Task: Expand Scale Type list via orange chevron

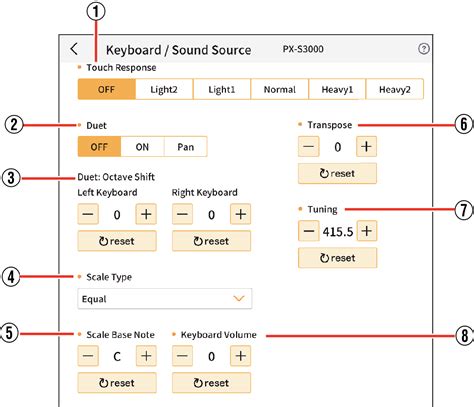Action: (239, 298)
